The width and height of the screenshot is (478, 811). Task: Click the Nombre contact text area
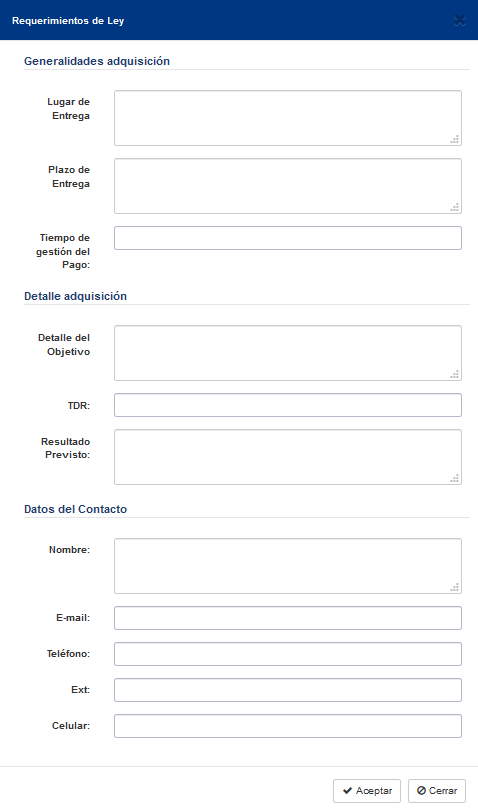(x=288, y=566)
